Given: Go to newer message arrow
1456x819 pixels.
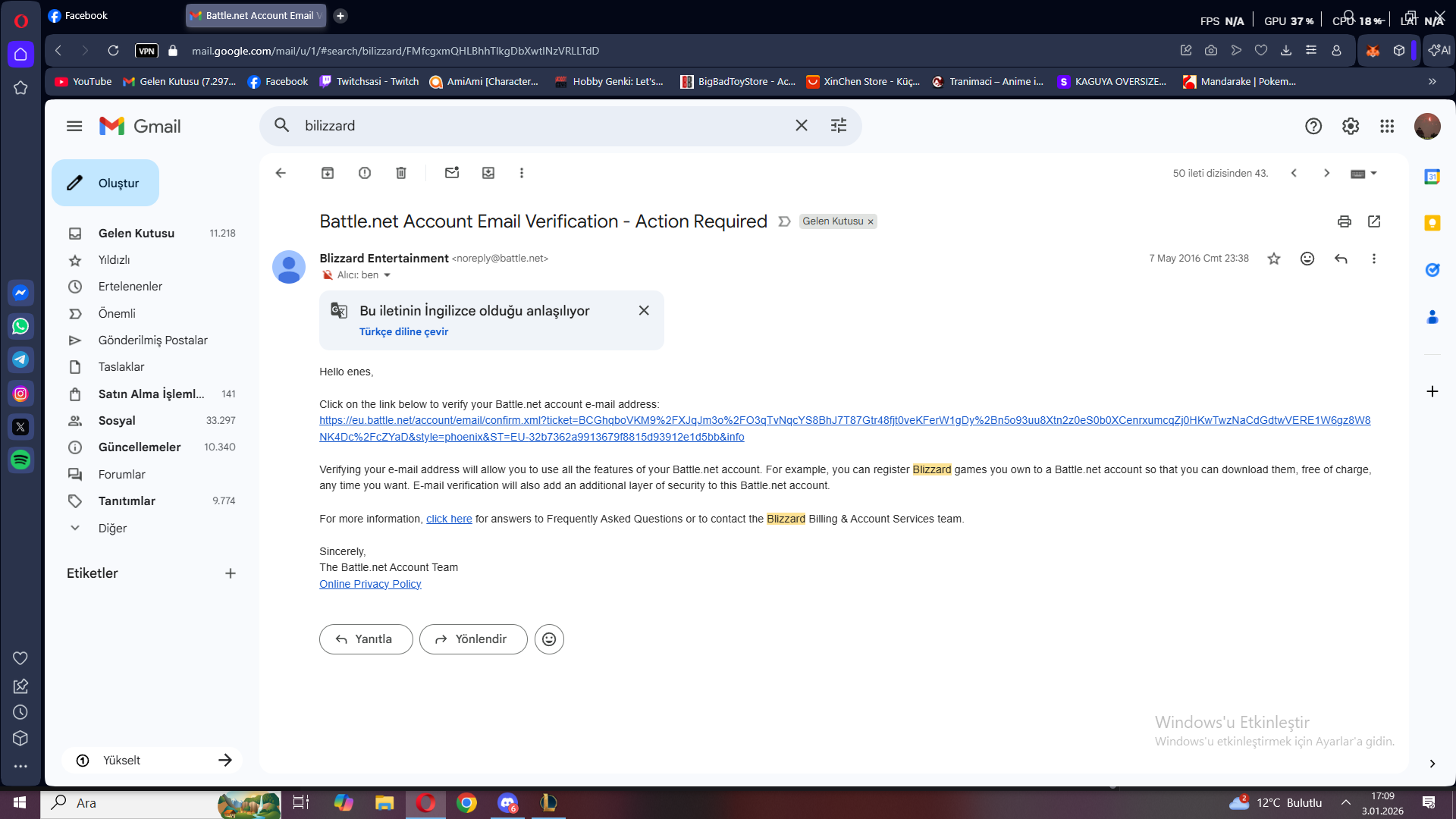Looking at the screenshot, I should pyautogui.click(x=1294, y=173).
